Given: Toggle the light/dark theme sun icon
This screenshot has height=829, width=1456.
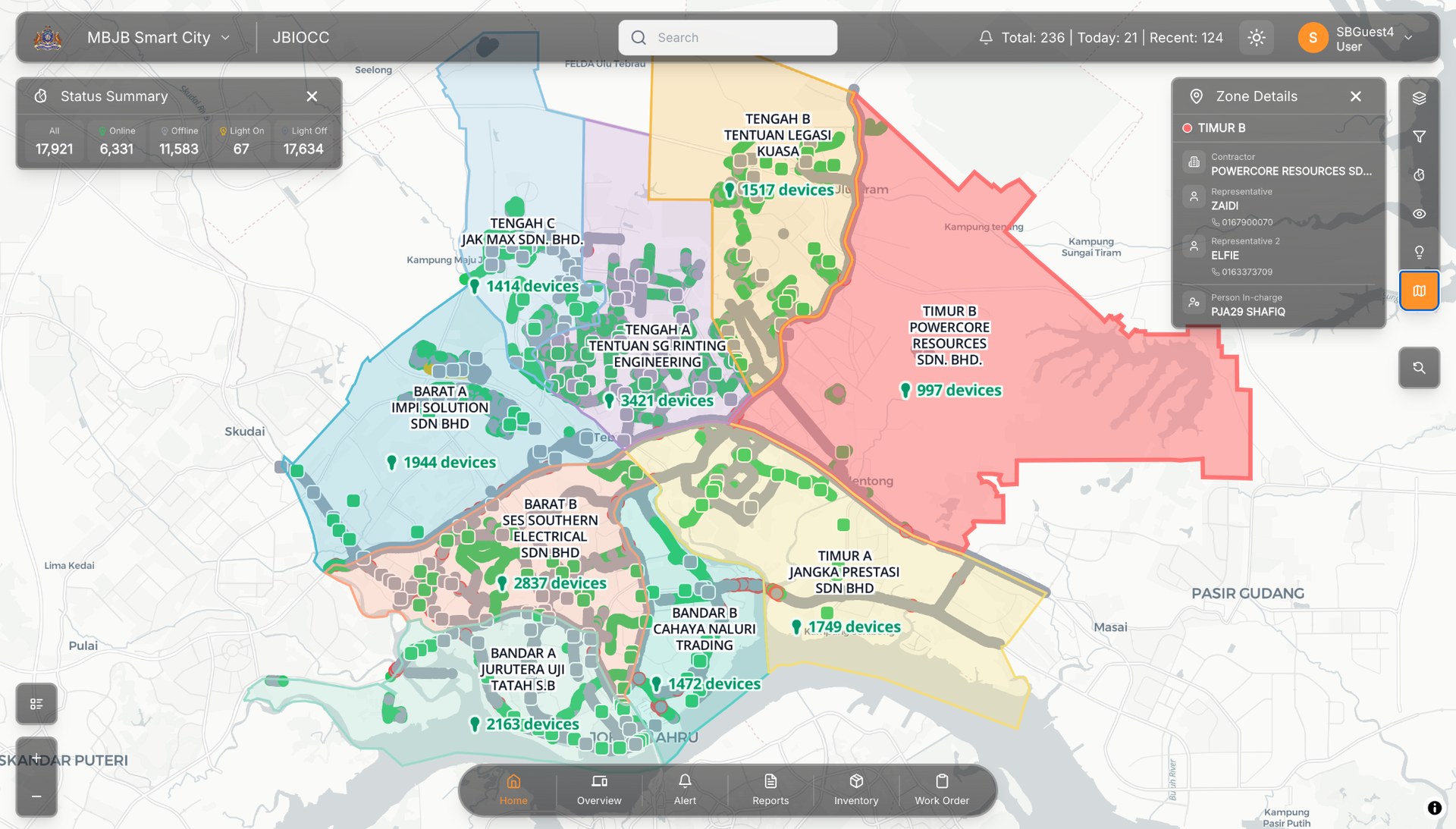Looking at the screenshot, I should click(1257, 37).
